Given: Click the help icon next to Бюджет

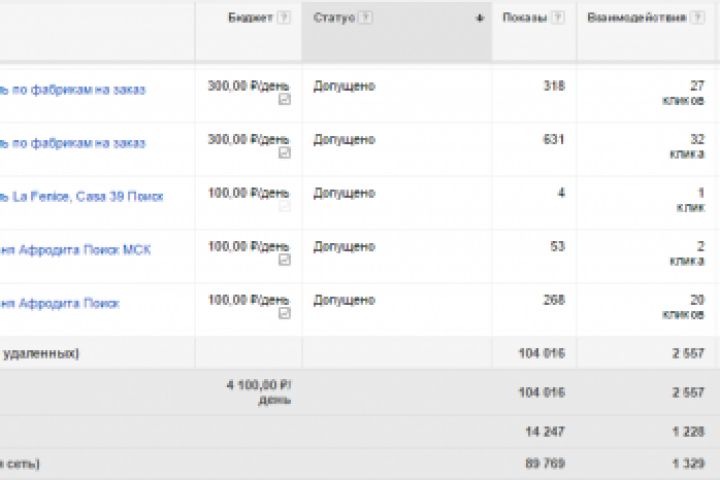Looking at the screenshot, I should [284, 18].
